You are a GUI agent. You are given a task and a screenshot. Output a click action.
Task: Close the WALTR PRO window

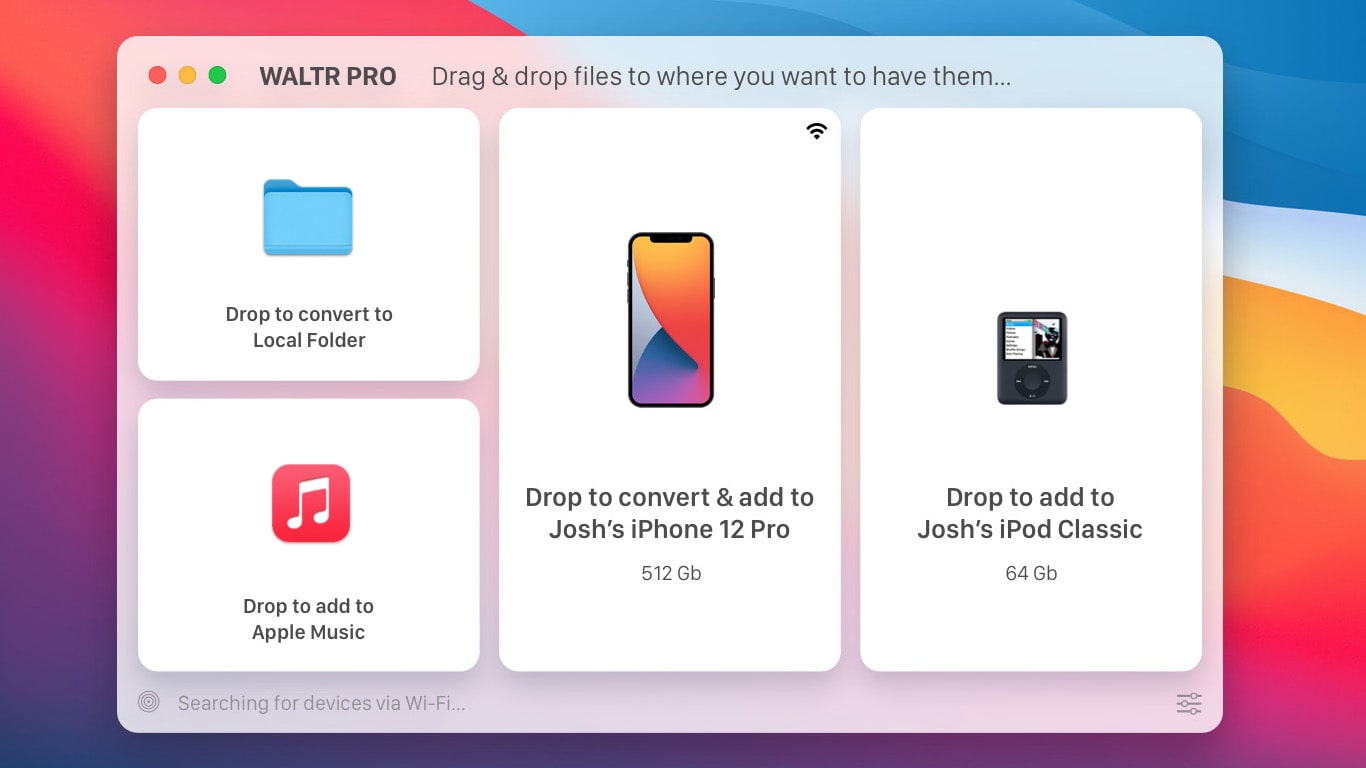coord(157,75)
